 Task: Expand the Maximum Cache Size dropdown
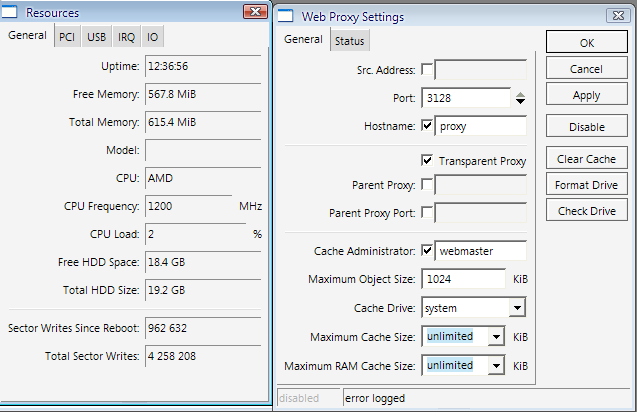496,337
